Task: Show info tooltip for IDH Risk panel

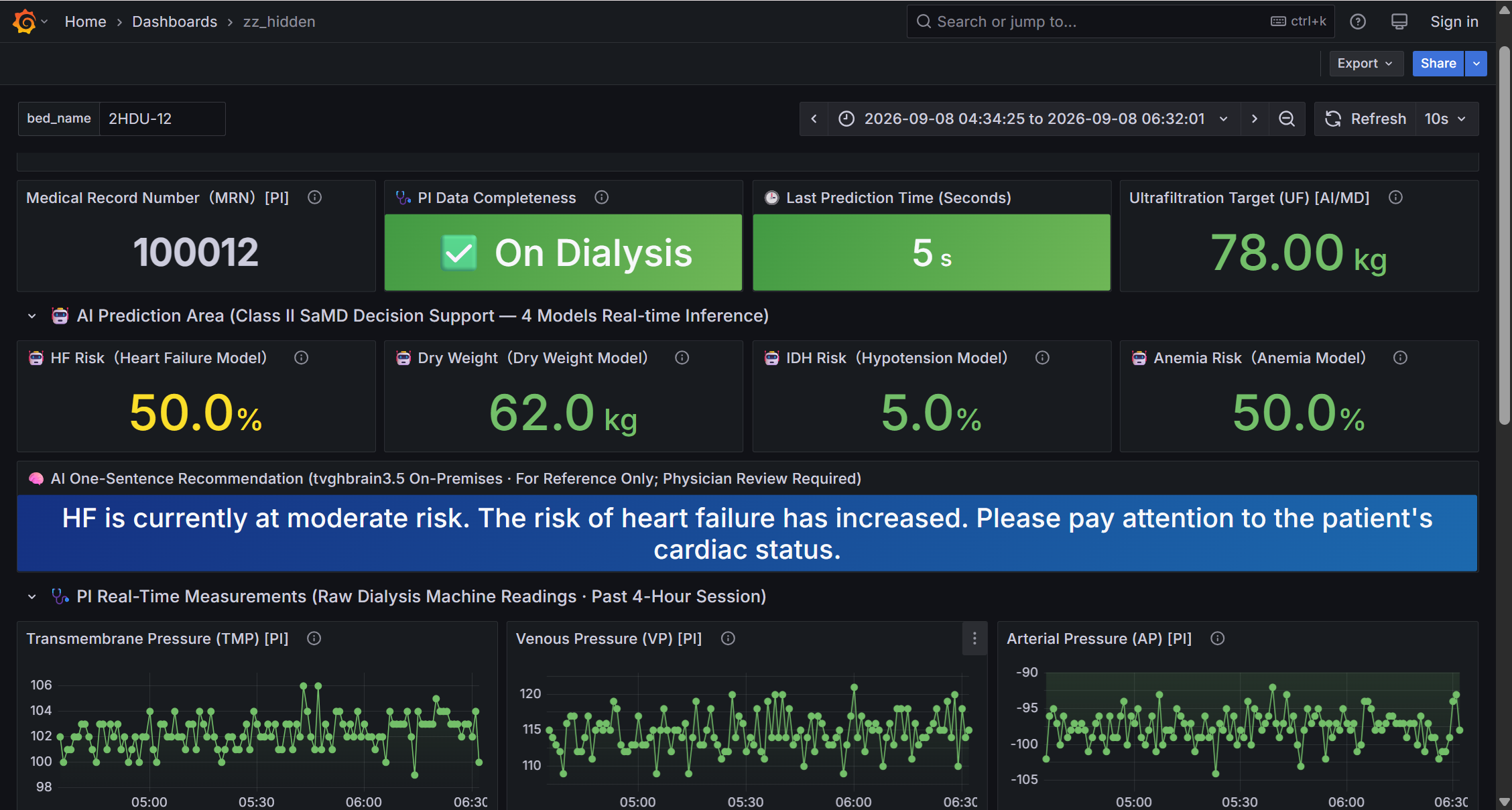Action: (x=1042, y=358)
